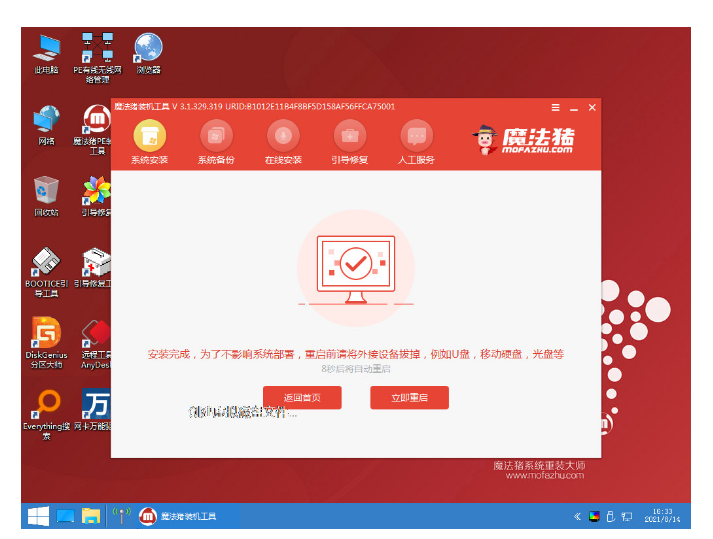Viewport: 713px width, 539px height.
Task: Click the Windows Start button
Action: point(38,516)
